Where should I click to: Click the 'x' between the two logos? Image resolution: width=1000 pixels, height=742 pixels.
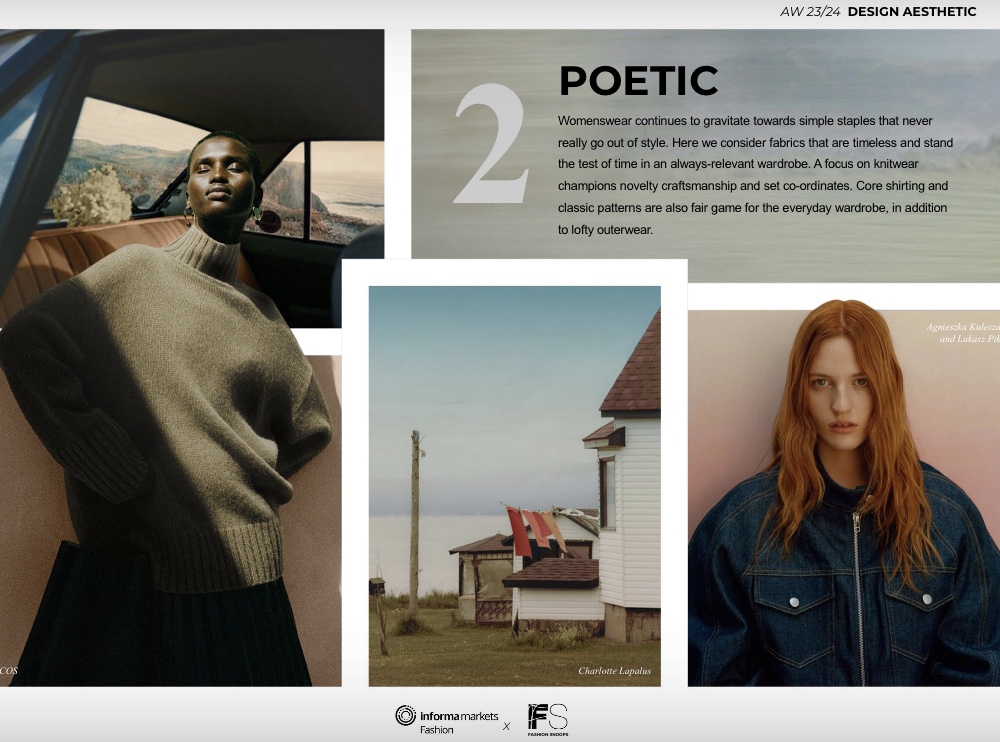(x=506, y=726)
